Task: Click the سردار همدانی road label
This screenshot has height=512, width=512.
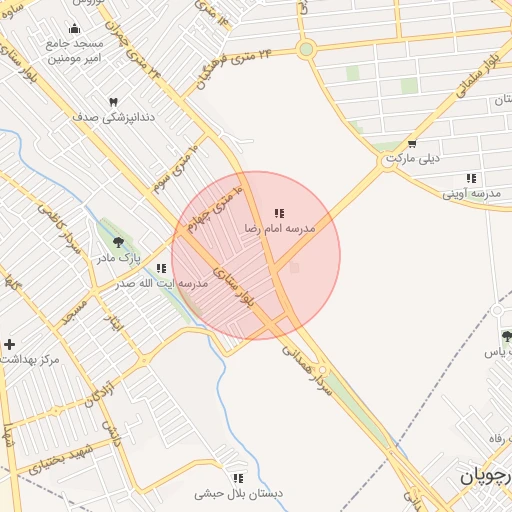Action: pyautogui.click(x=307, y=371)
